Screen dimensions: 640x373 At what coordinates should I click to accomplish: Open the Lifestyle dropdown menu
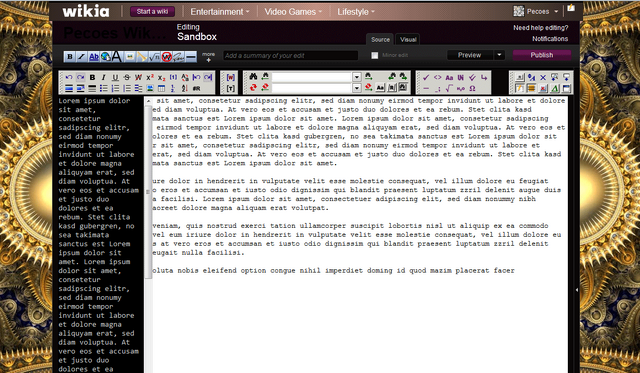[356, 12]
